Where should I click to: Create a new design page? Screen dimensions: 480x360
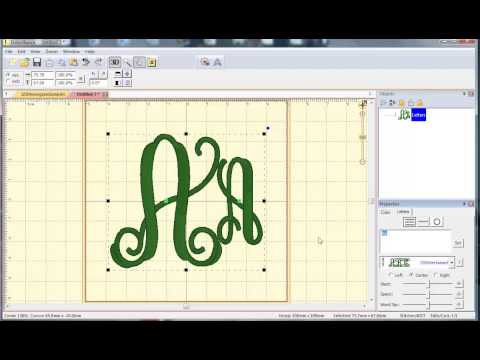(12, 62)
